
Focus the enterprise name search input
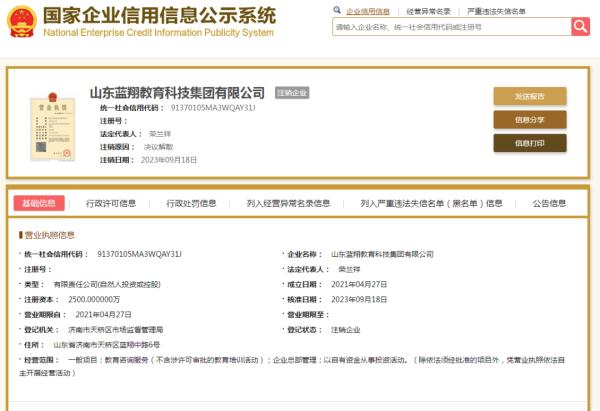(452, 27)
